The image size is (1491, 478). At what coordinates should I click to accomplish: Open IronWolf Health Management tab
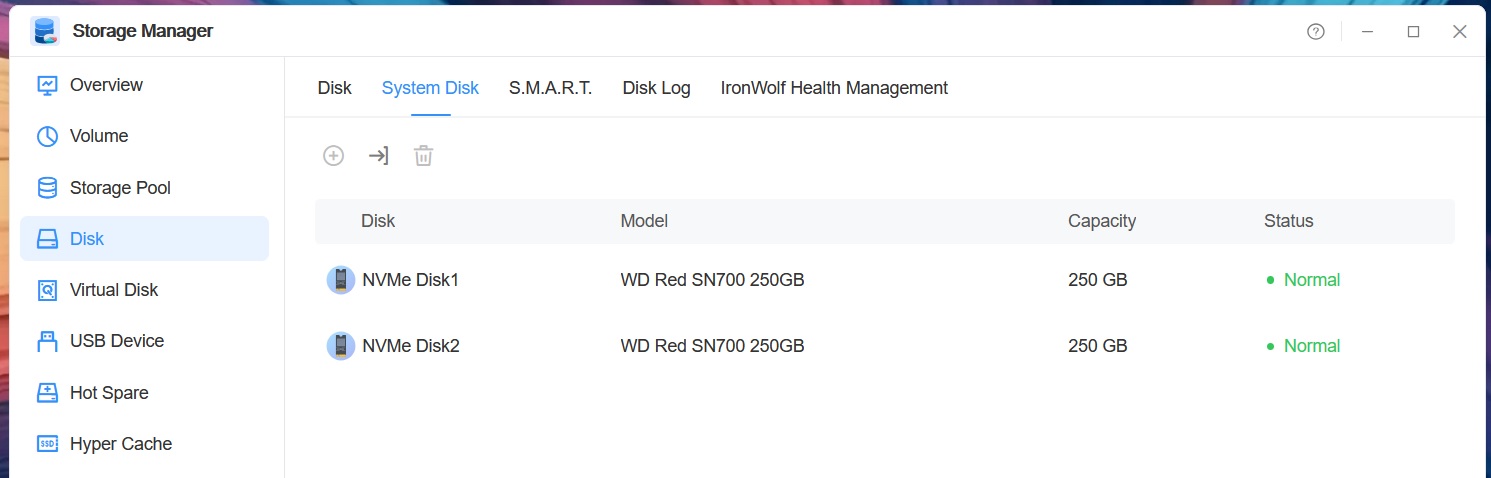[834, 88]
